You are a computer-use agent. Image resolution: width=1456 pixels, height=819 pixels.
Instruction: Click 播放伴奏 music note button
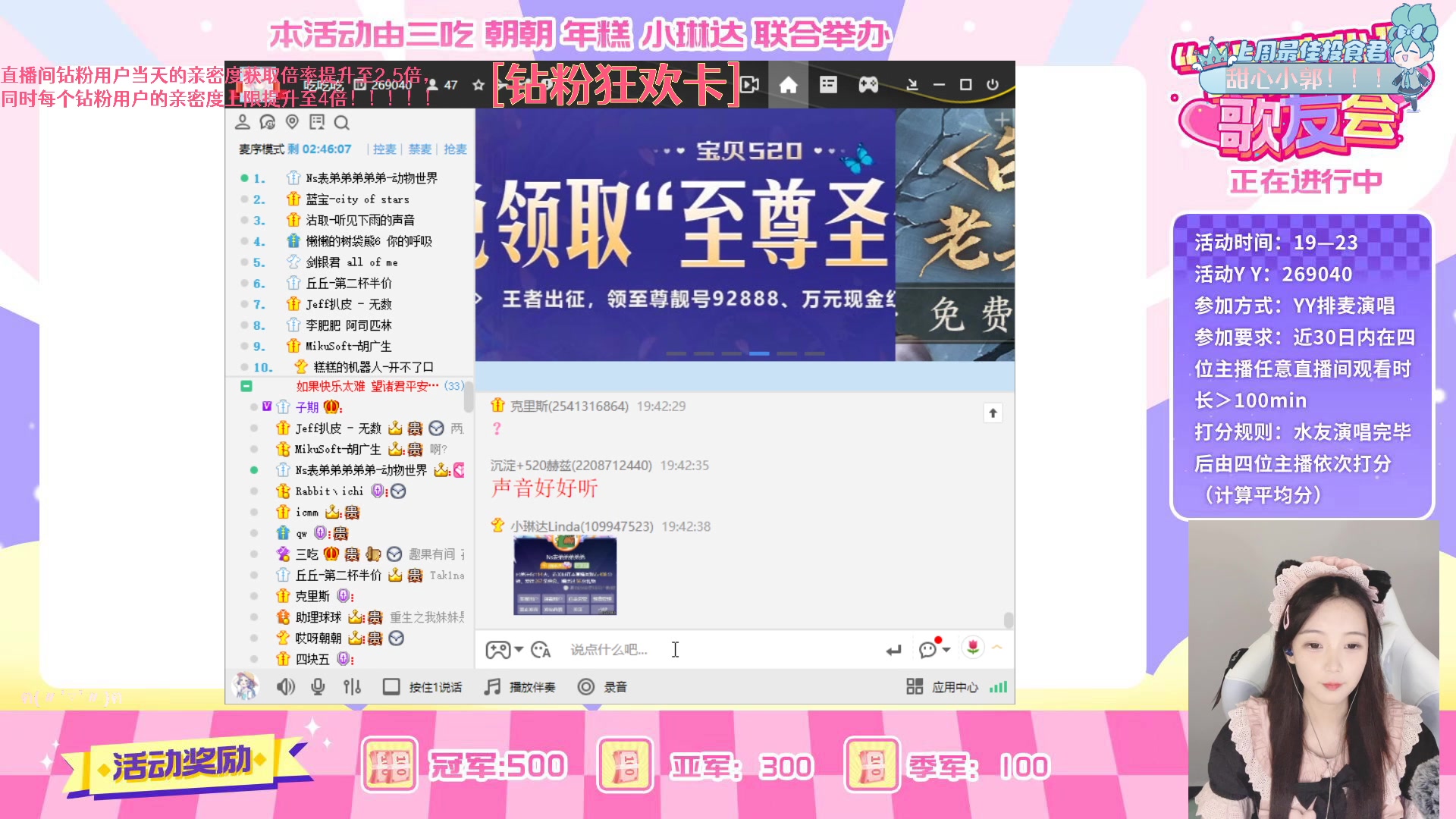point(520,687)
